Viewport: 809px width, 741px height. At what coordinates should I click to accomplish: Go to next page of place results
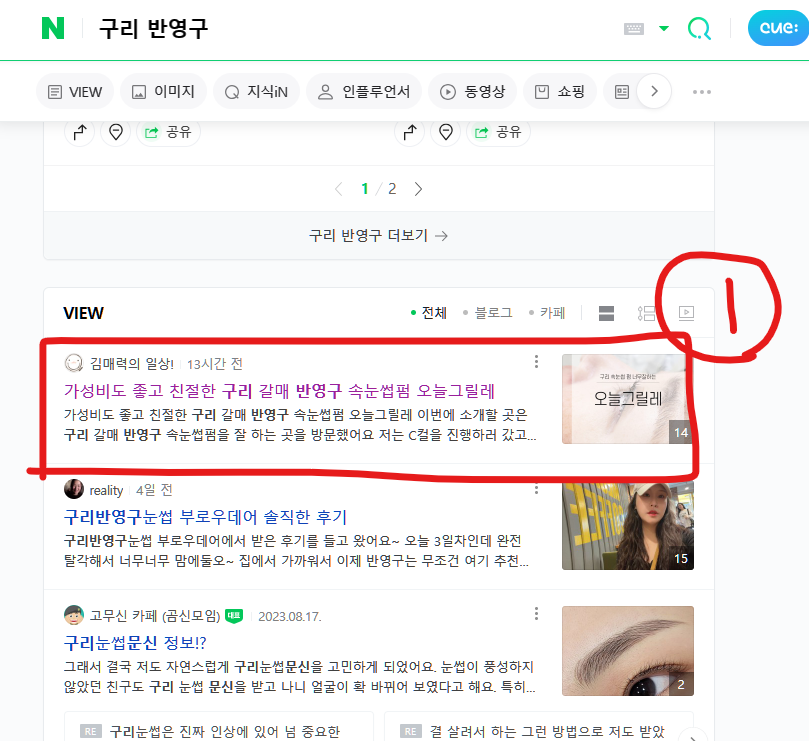point(418,189)
